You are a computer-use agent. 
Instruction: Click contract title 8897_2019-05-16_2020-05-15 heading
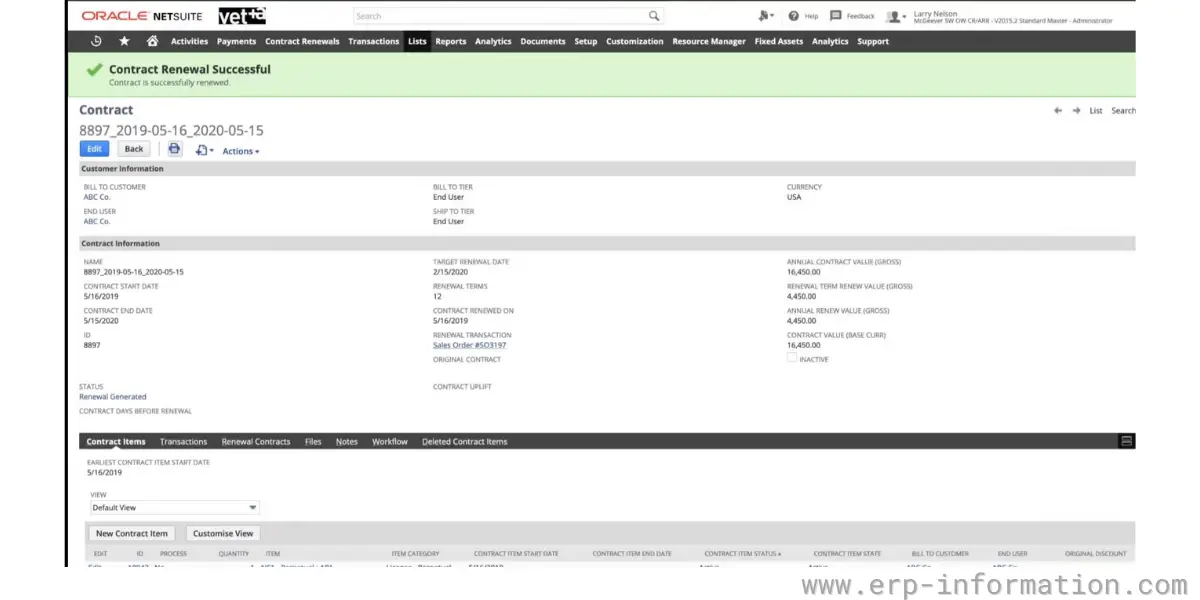[x=171, y=130]
